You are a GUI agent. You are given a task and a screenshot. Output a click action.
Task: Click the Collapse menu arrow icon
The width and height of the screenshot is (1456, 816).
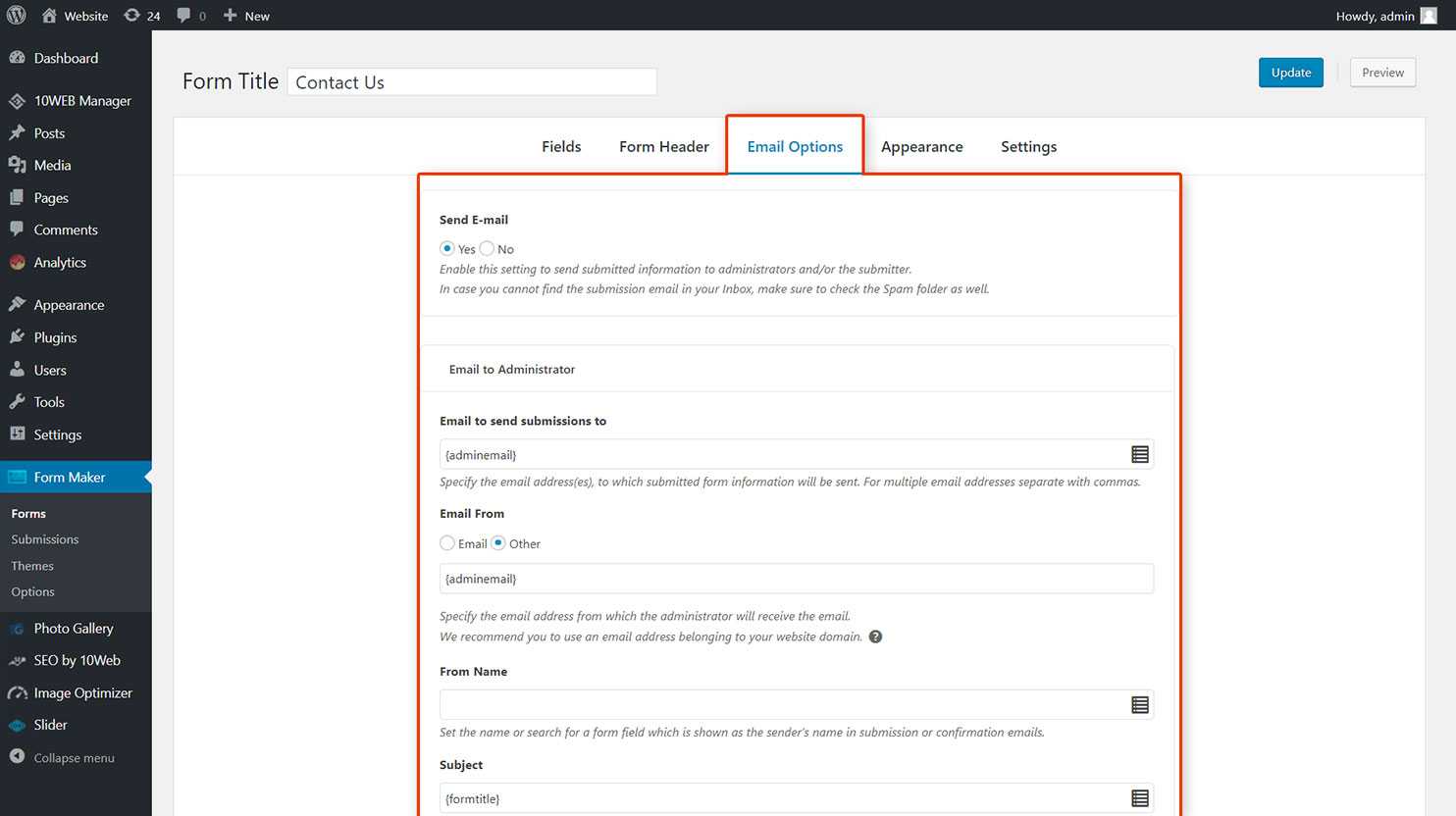click(17, 757)
